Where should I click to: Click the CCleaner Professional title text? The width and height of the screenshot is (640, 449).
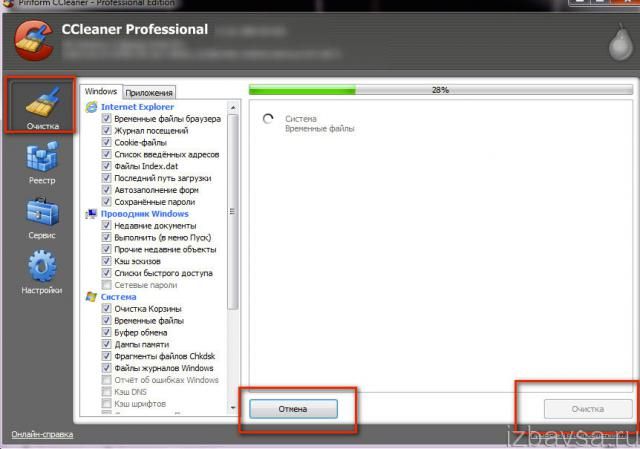tap(135, 29)
